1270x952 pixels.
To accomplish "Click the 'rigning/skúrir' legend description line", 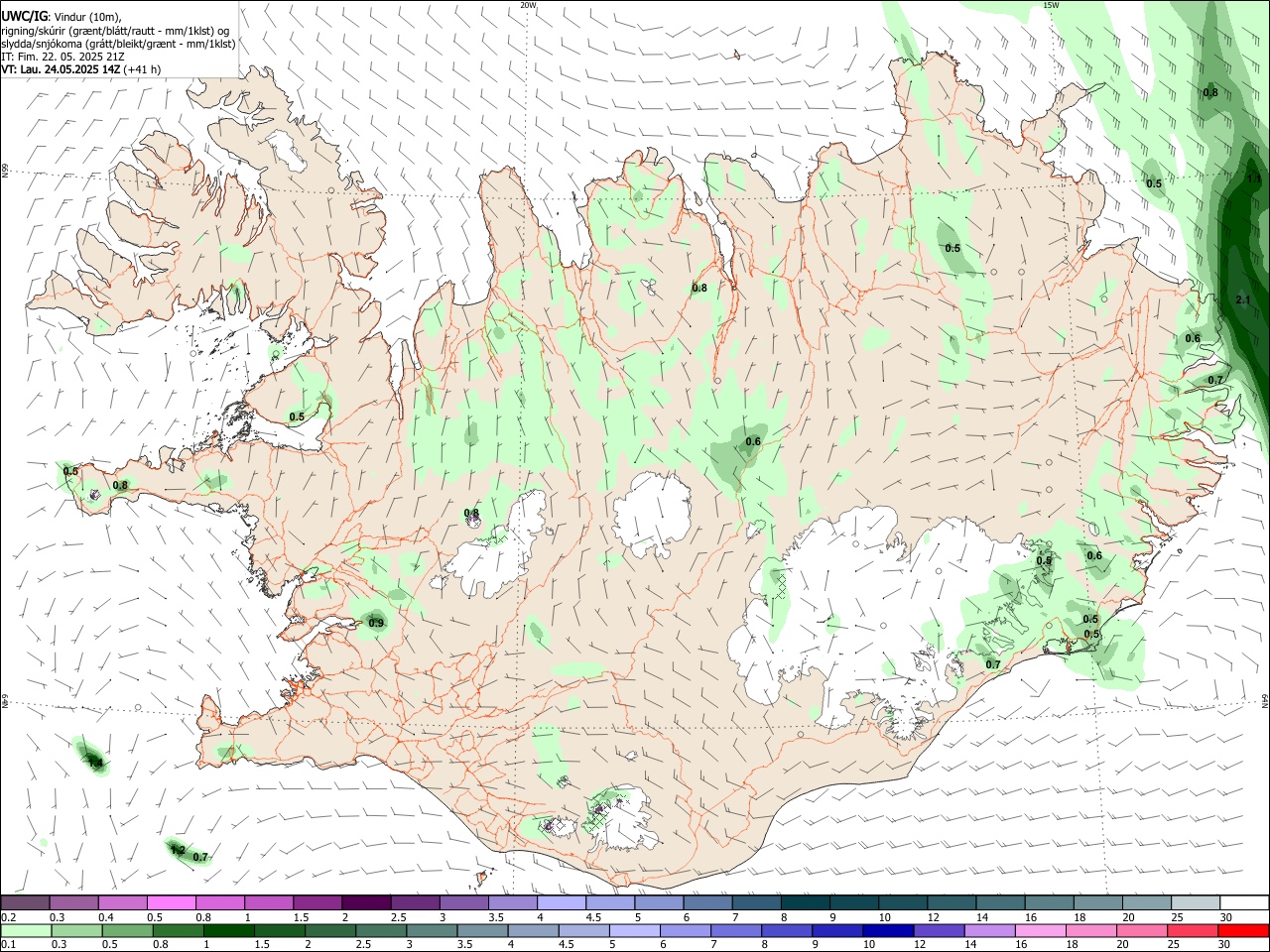I will pyautogui.click(x=115, y=31).
